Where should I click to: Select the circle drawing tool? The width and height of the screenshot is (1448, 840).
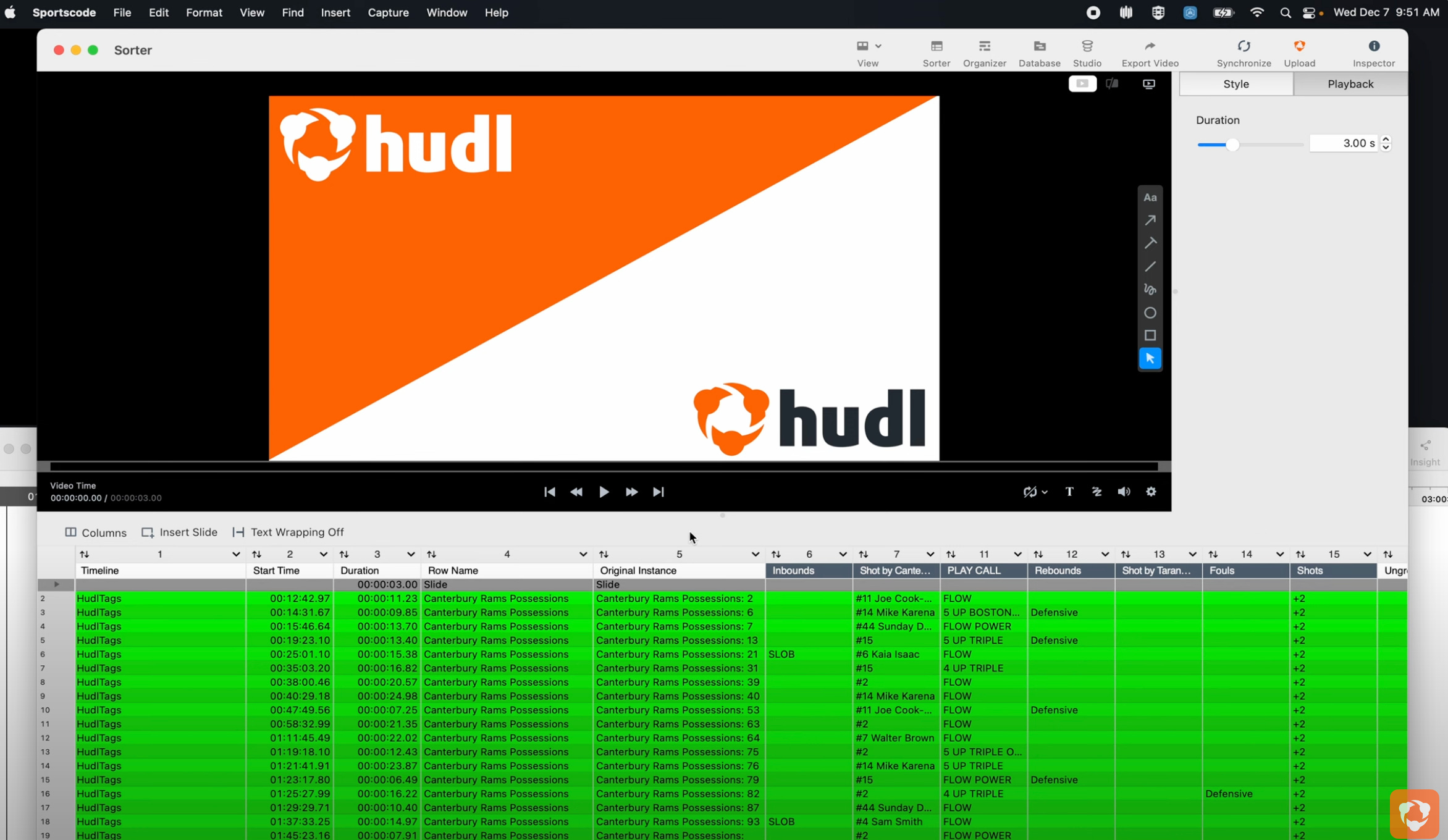(x=1150, y=313)
